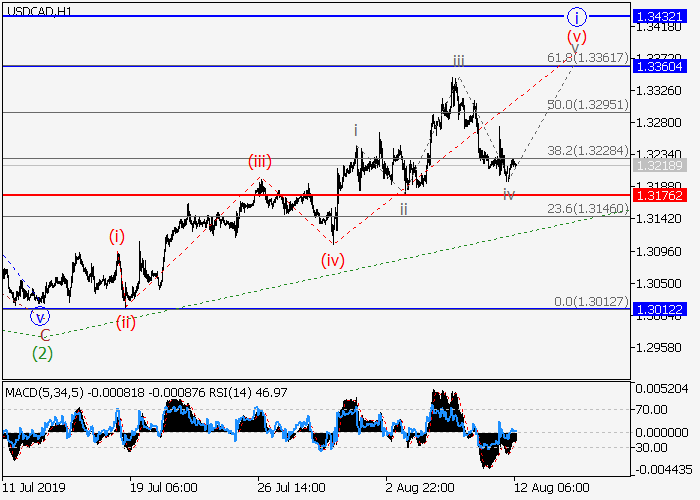700x500 pixels.
Task: Select the green (2) wave label
Action: (x=42, y=352)
